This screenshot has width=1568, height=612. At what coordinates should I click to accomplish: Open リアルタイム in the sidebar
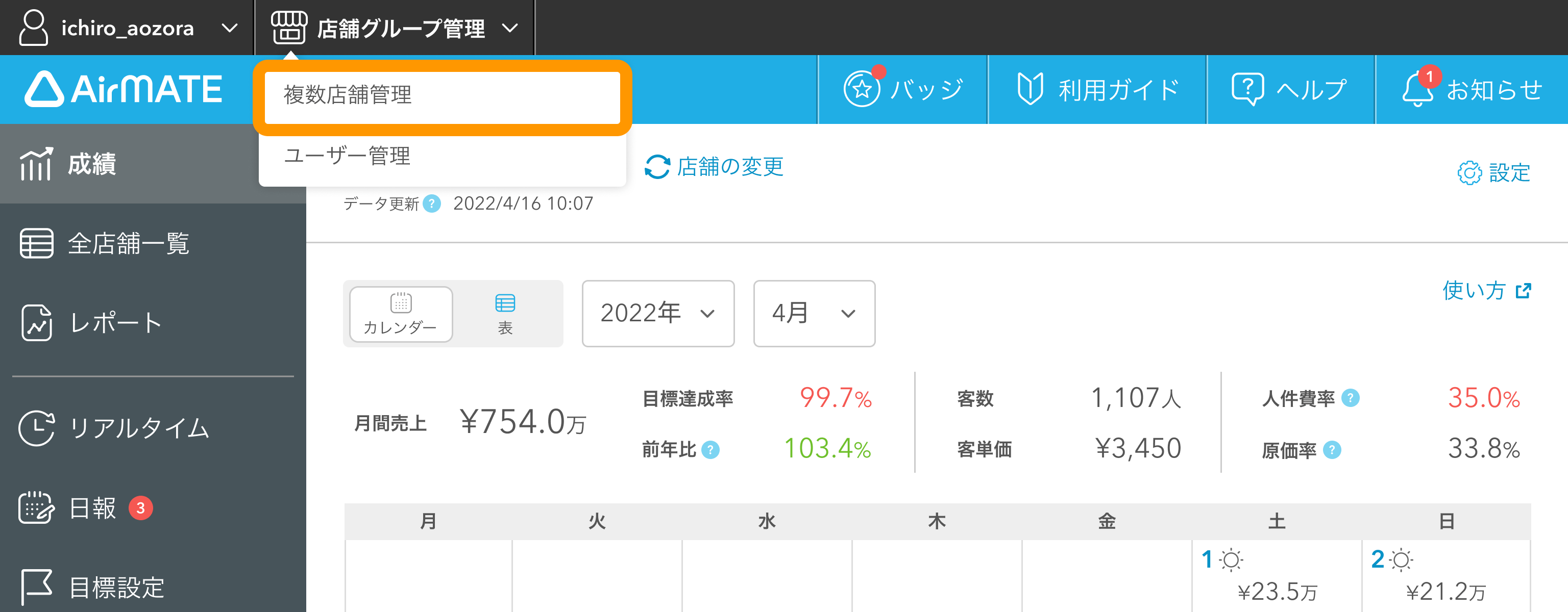pyautogui.click(x=153, y=428)
